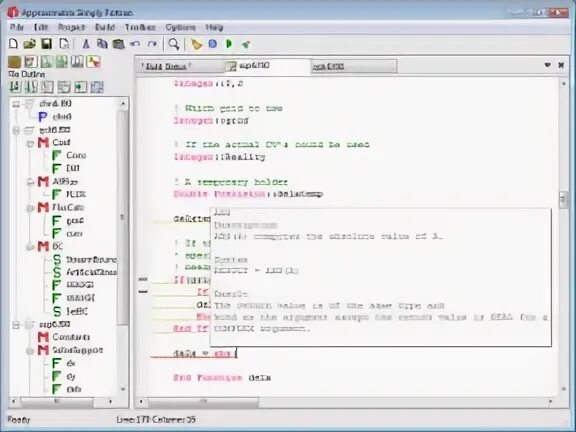
Task: Undo the last edit with the Undo arrow
Action: [x=135, y=44]
